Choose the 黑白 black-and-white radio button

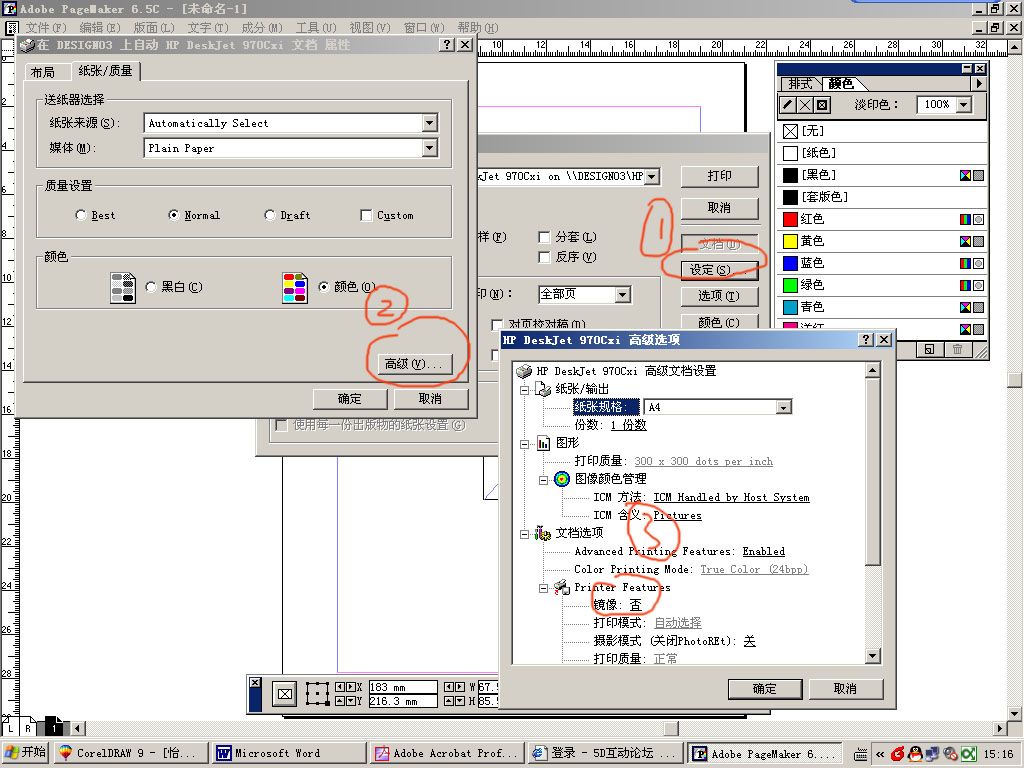point(151,287)
